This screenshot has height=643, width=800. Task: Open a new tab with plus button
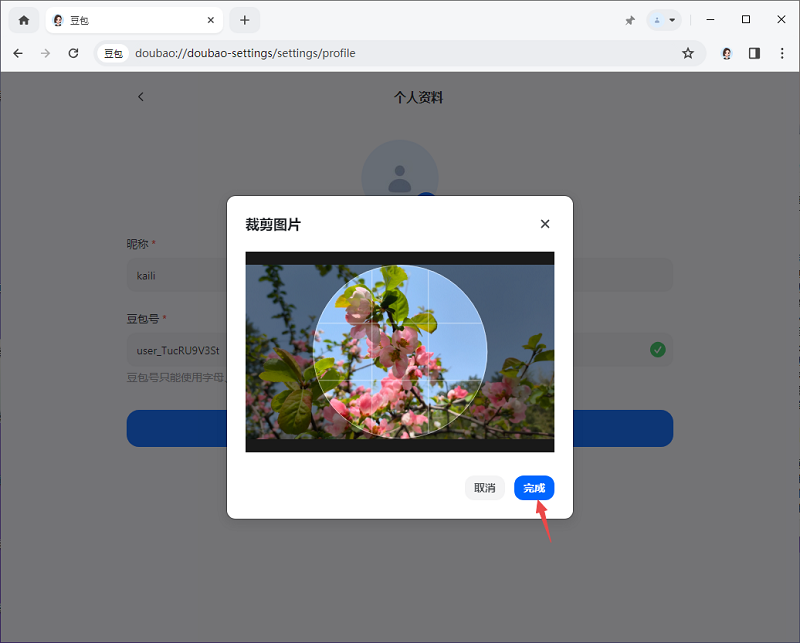[x=244, y=20]
